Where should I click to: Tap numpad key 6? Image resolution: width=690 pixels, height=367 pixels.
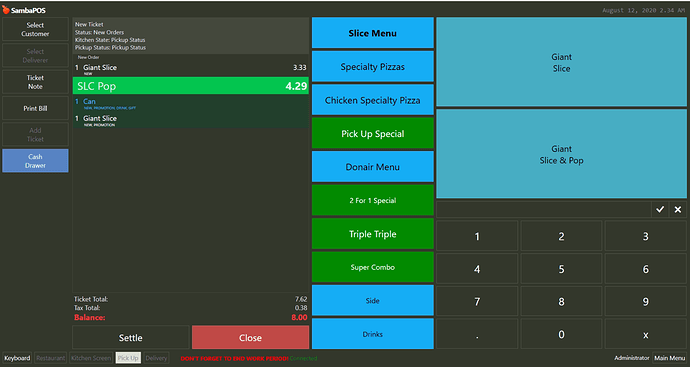coord(646,269)
